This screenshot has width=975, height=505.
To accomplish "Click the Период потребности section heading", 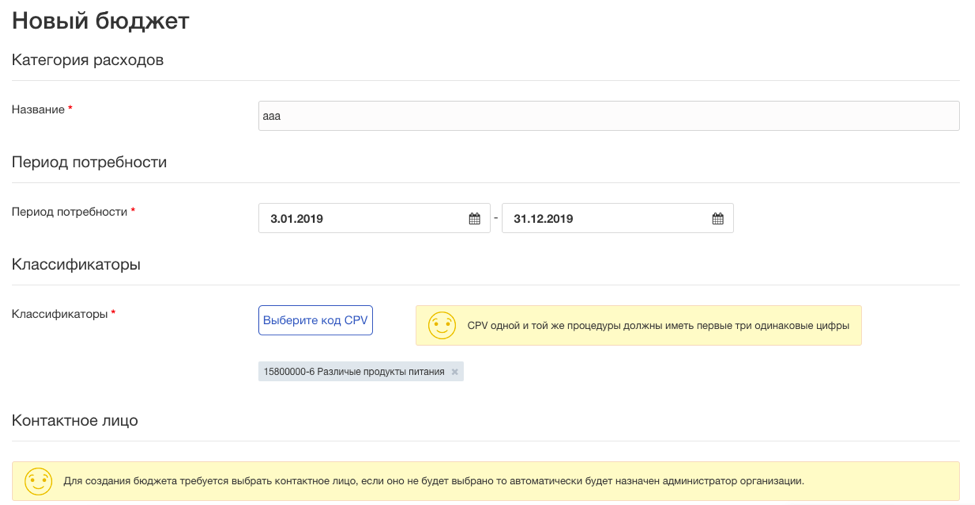I will pyautogui.click(x=90, y=162).
